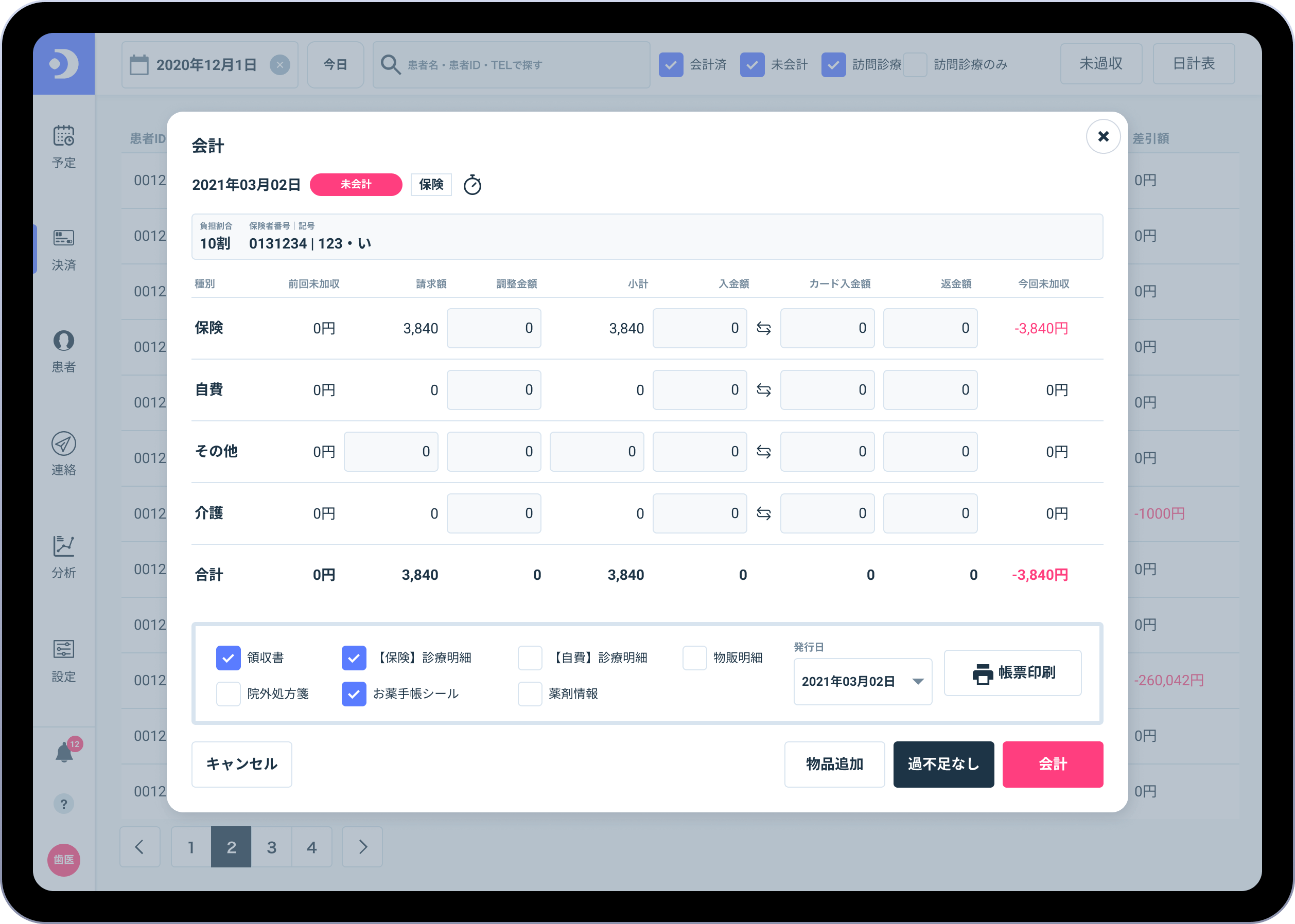Click the 帳票印刷 print button
Viewport: 1295px width, 924px height.
point(1012,672)
